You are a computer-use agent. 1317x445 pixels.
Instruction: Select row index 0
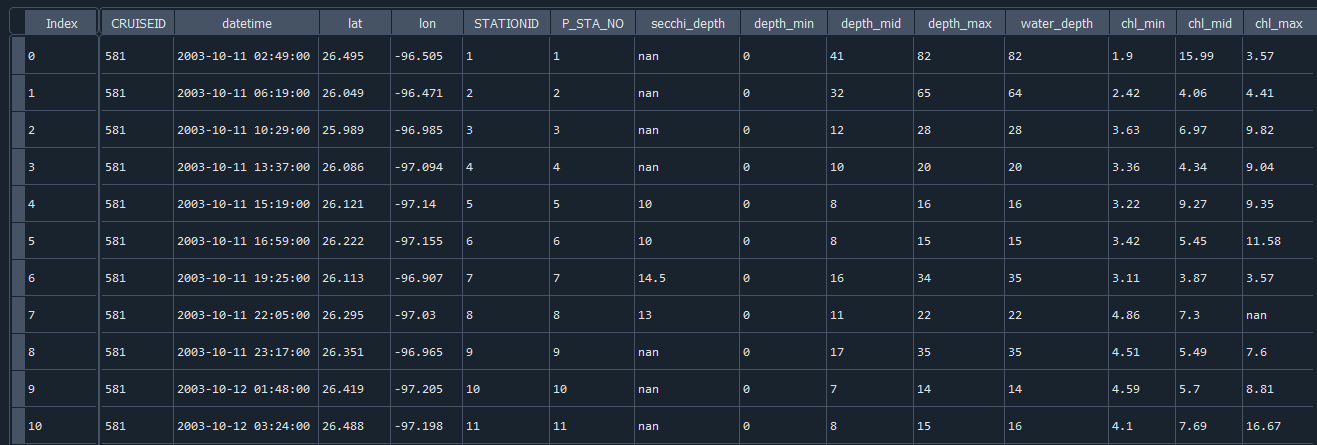pyautogui.click(x=61, y=56)
